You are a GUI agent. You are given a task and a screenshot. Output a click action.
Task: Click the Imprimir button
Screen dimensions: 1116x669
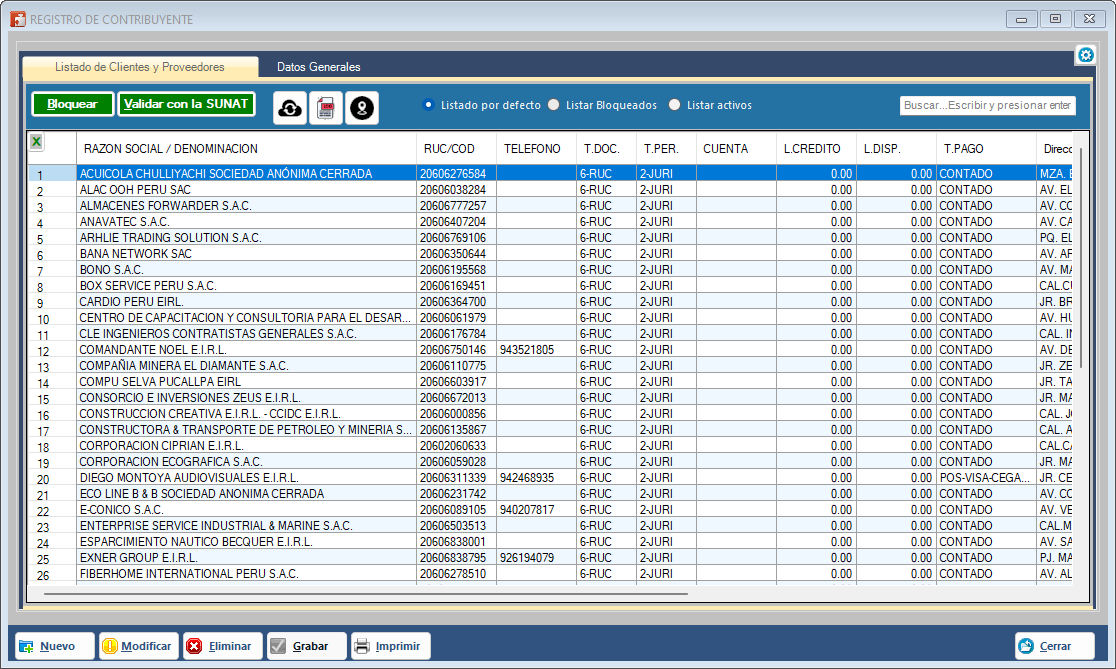tap(391, 646)
